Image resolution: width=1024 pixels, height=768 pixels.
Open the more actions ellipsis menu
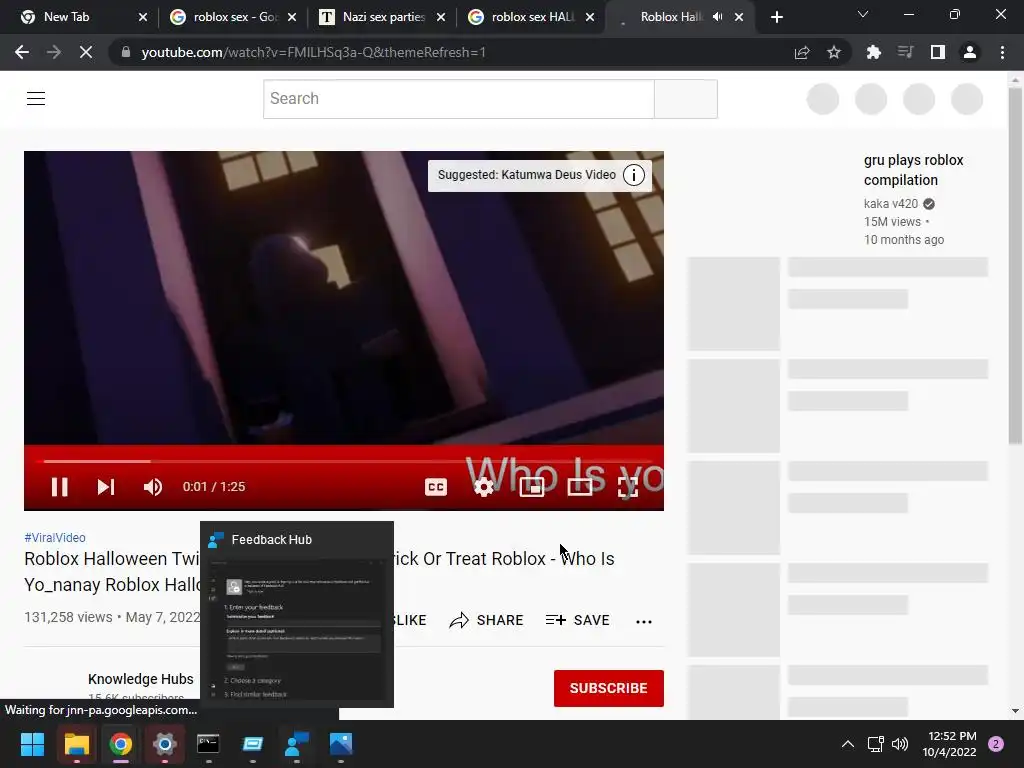pyautogui.click(x=644, y=621)
